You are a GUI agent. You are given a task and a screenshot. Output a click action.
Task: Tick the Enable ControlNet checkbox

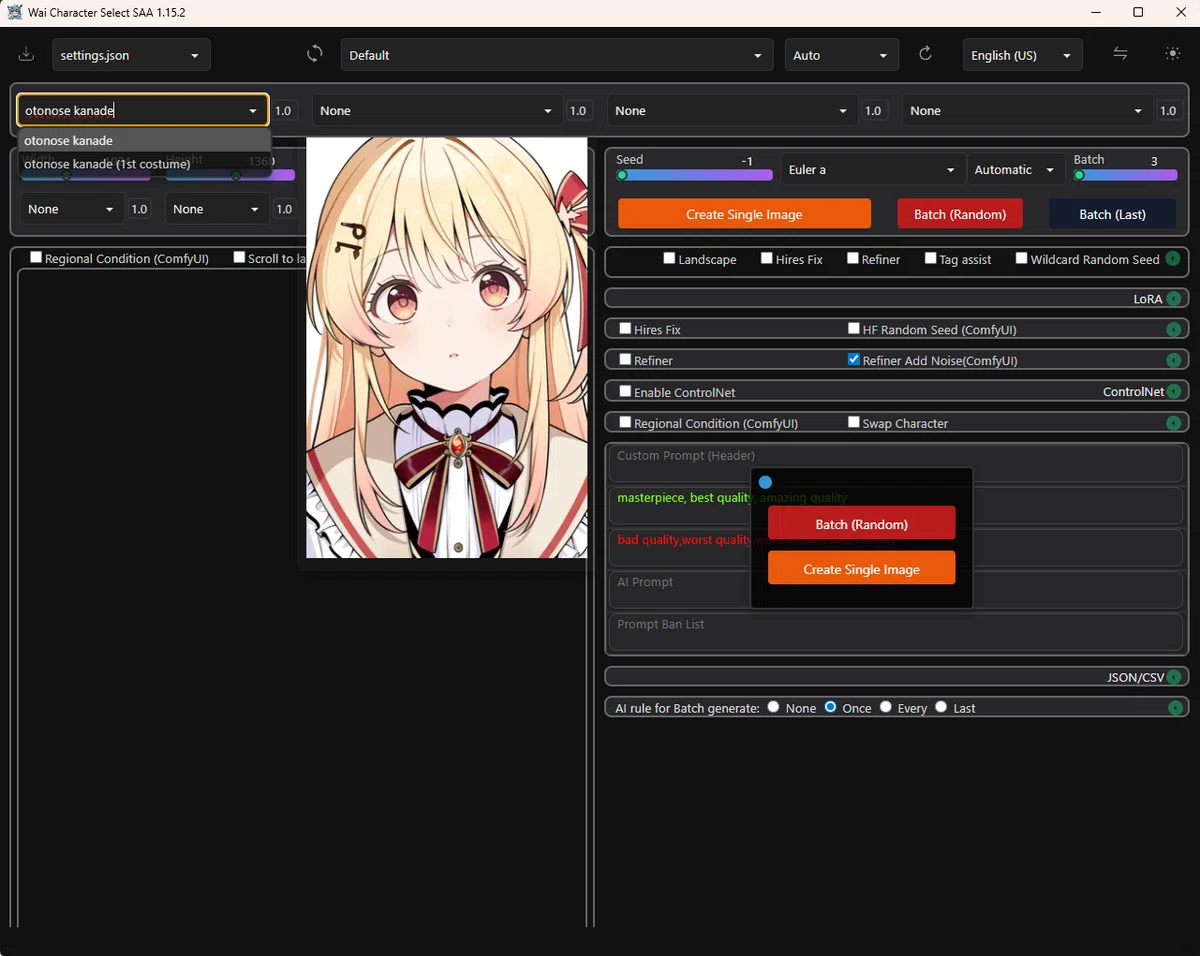[625, 391]
